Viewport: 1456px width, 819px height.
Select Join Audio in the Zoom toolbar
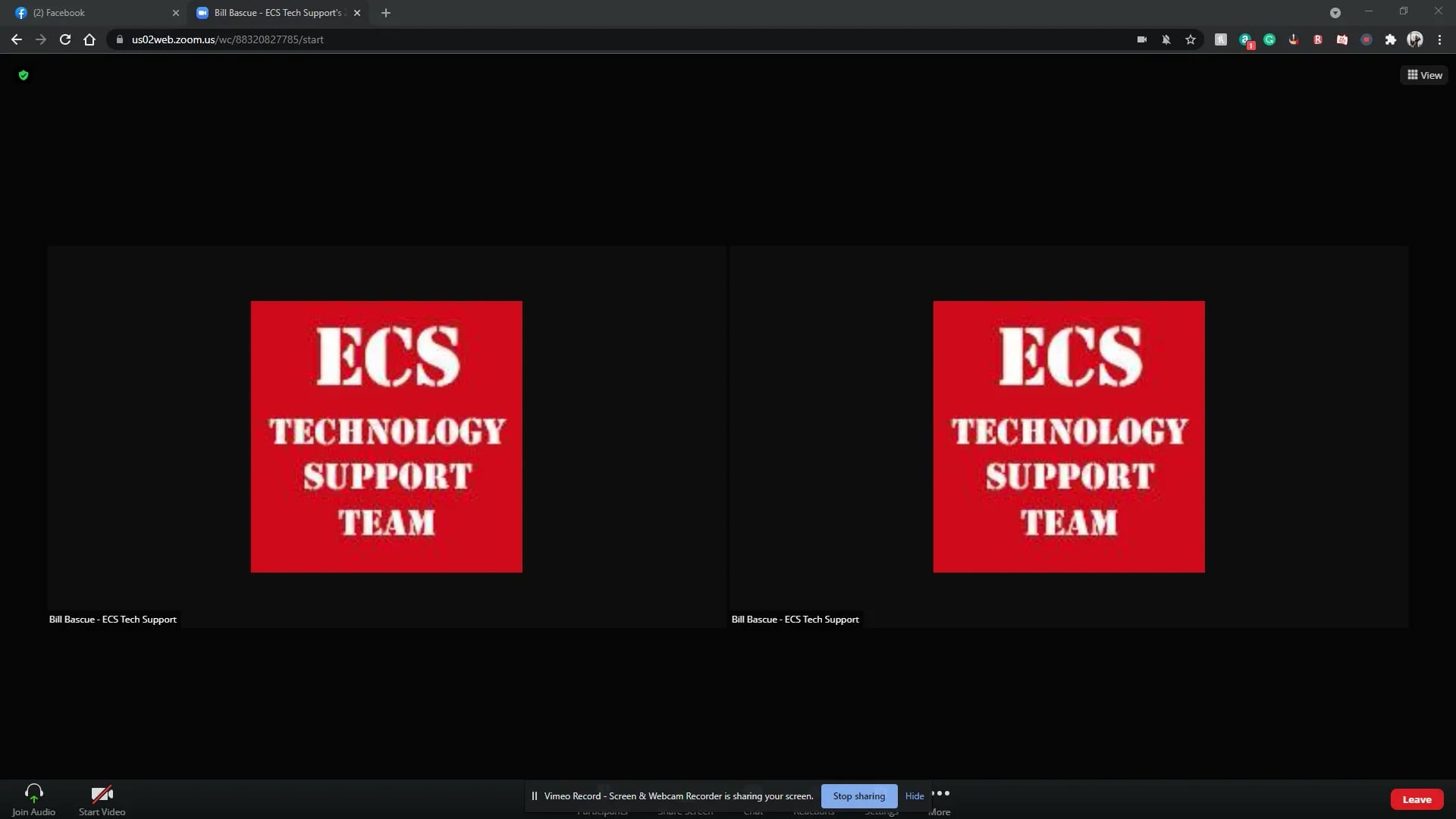(33, 799)
